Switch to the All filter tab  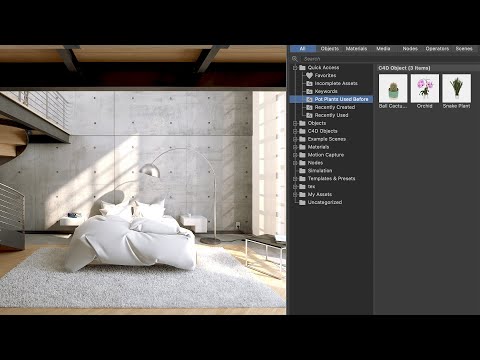pos(303,49)
